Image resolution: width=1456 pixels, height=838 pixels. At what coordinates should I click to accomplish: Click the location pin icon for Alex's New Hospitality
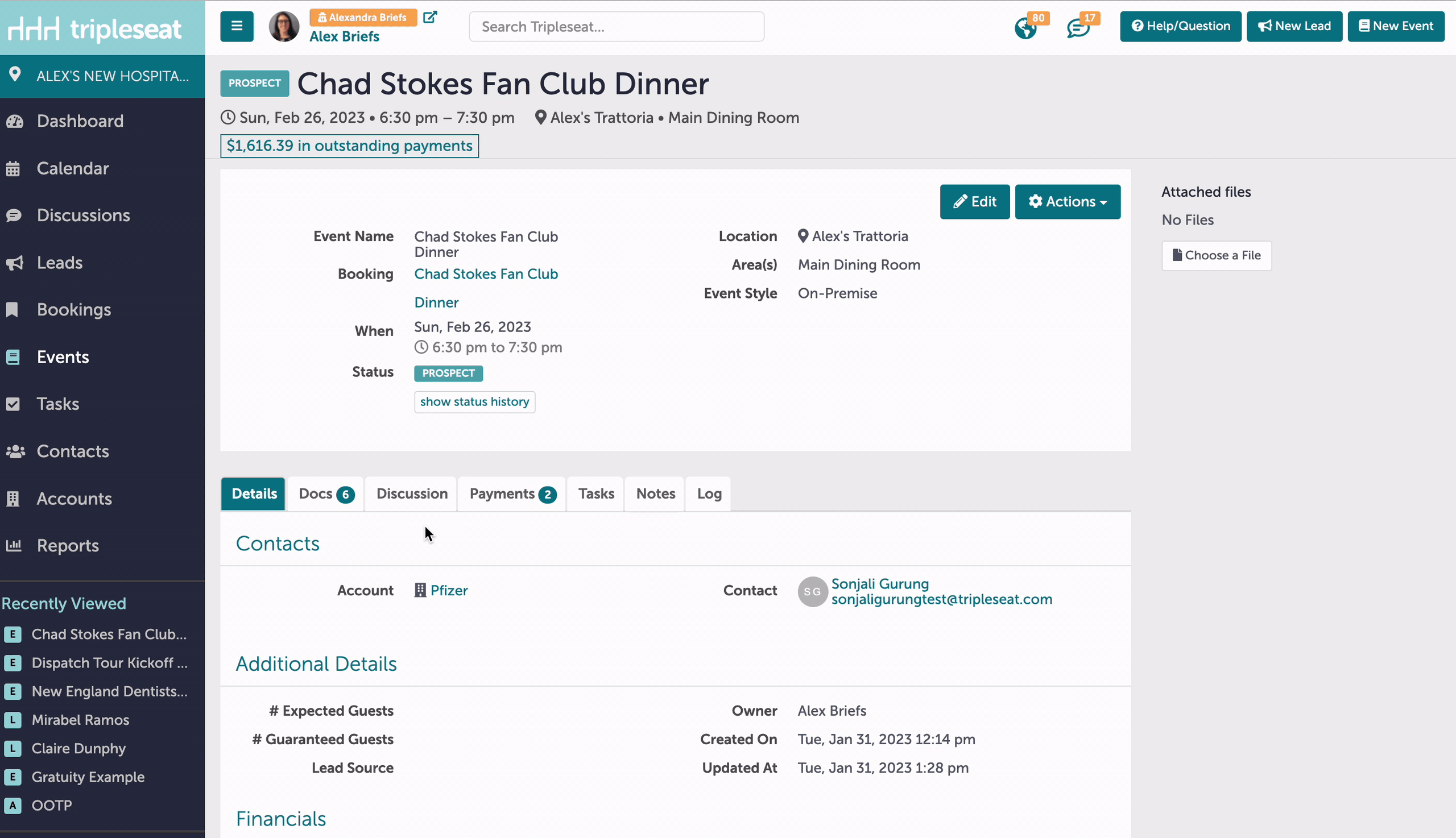tap(15, 75)
